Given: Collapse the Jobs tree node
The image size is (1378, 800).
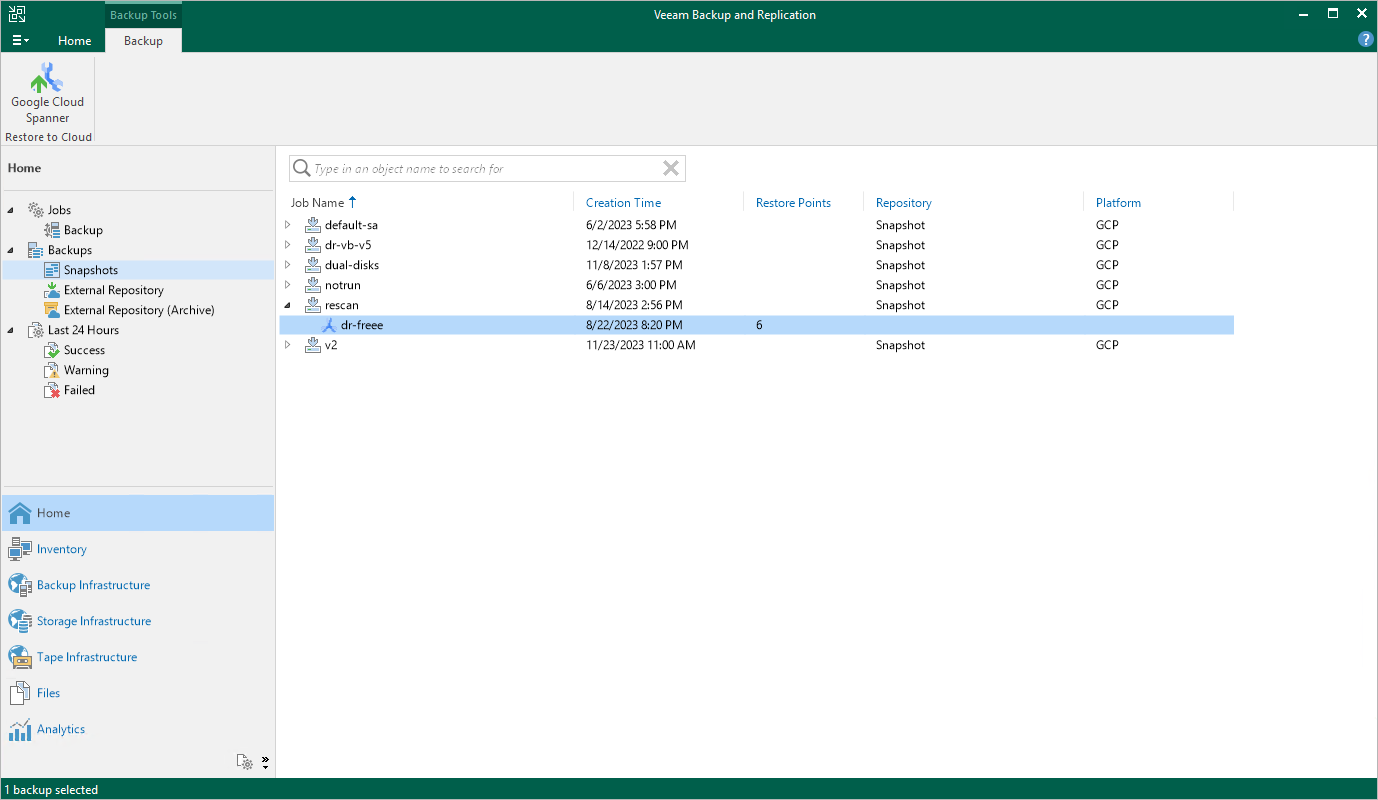Looking at the screenshot, I should coord(11,210).
